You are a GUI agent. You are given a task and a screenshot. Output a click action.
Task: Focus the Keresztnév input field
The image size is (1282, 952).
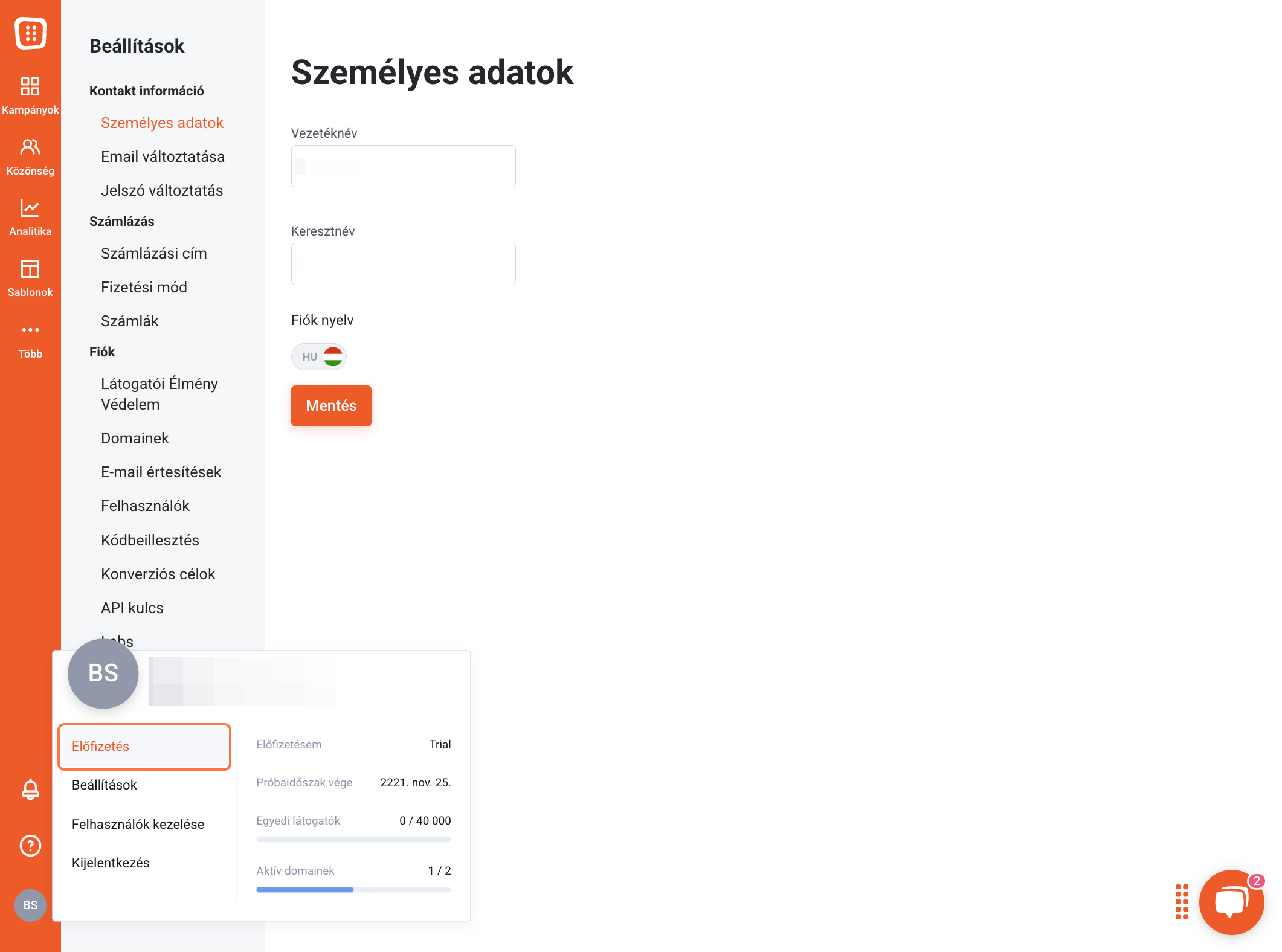coord(404,264)
